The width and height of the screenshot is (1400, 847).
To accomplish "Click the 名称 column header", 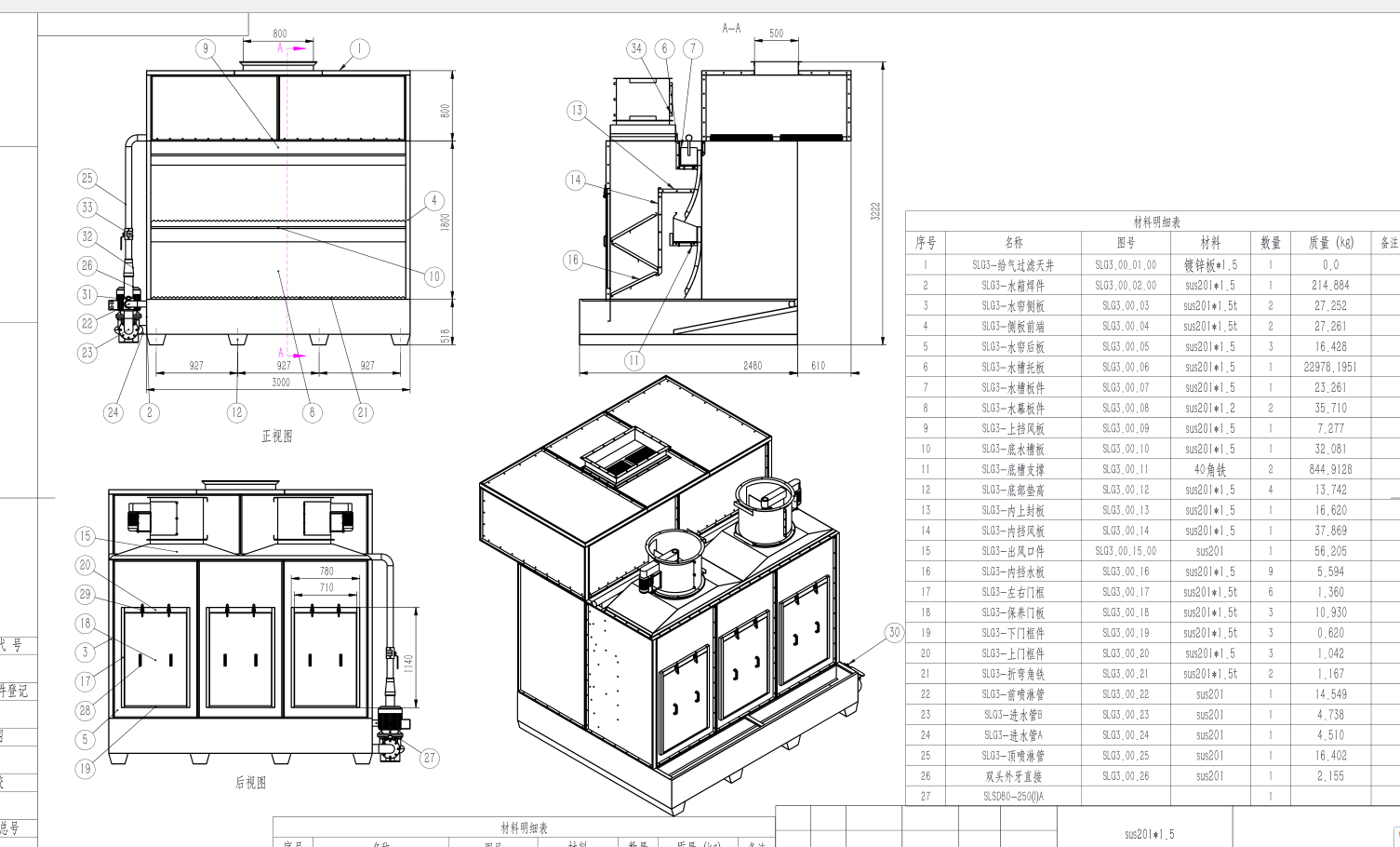I will click(1013, 243).
